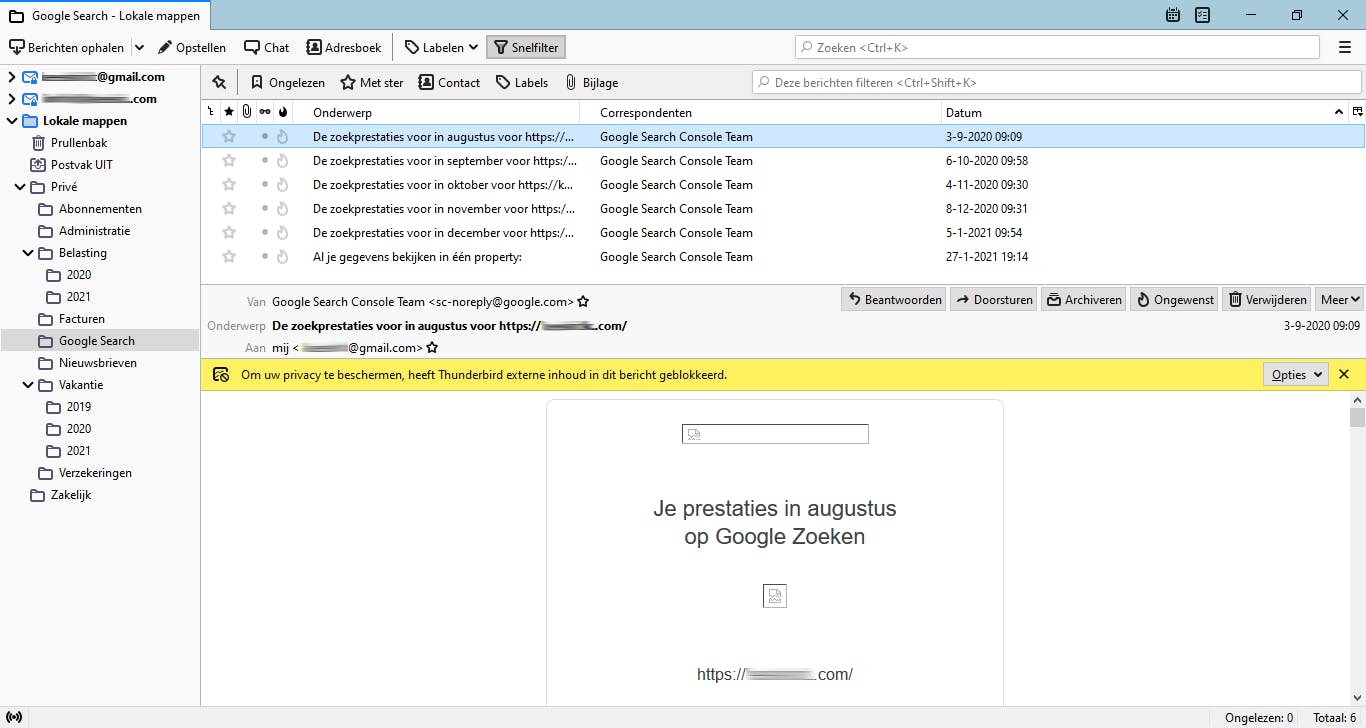Open the Meer dropdown in message header
1366x728 pixels.
click(1340, 299)
